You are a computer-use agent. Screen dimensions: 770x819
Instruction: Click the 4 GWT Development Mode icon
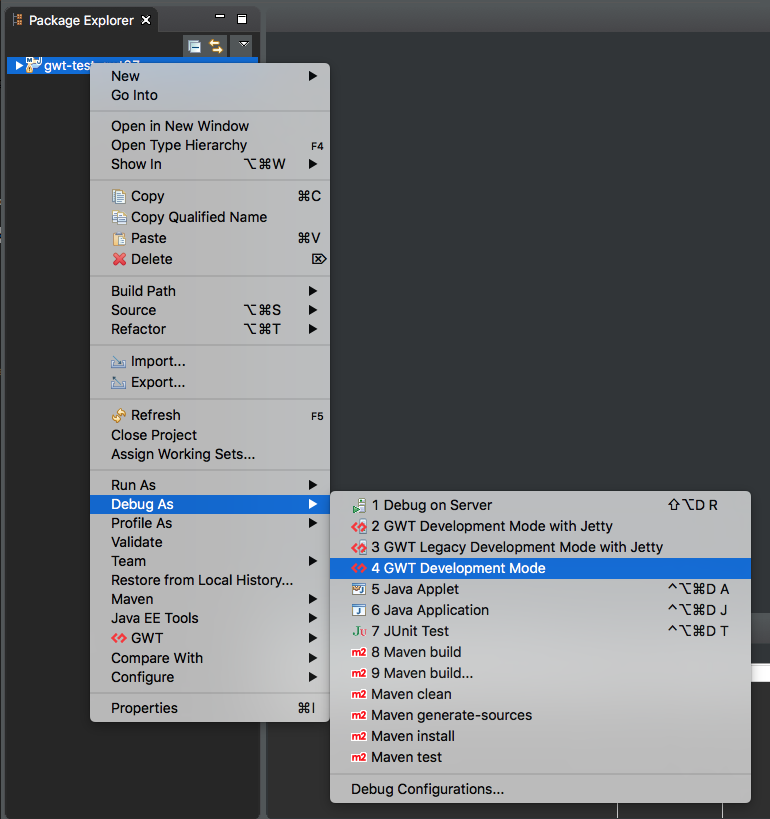point(359,568)
